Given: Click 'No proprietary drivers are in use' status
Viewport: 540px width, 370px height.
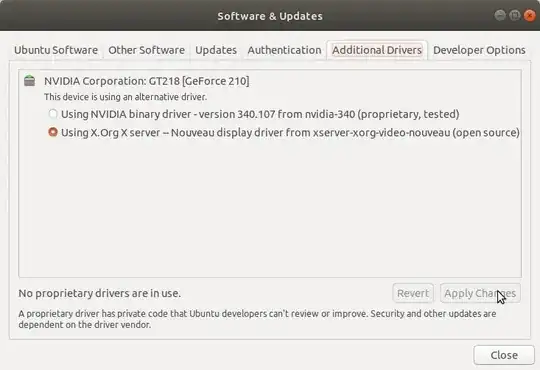Looking at the screenshot, I should pyautogui.click(x=100, y=293).
